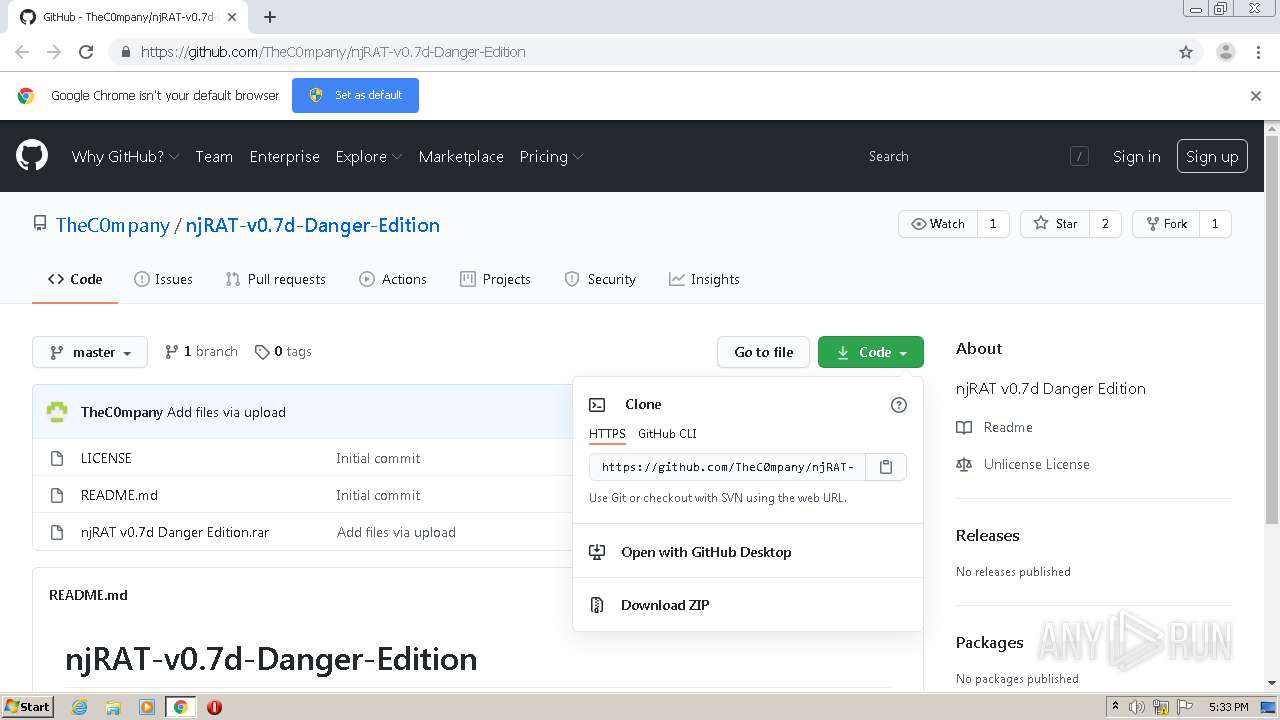Open njRAT v0.7d Danger Edition.rar file

(175, 532)
